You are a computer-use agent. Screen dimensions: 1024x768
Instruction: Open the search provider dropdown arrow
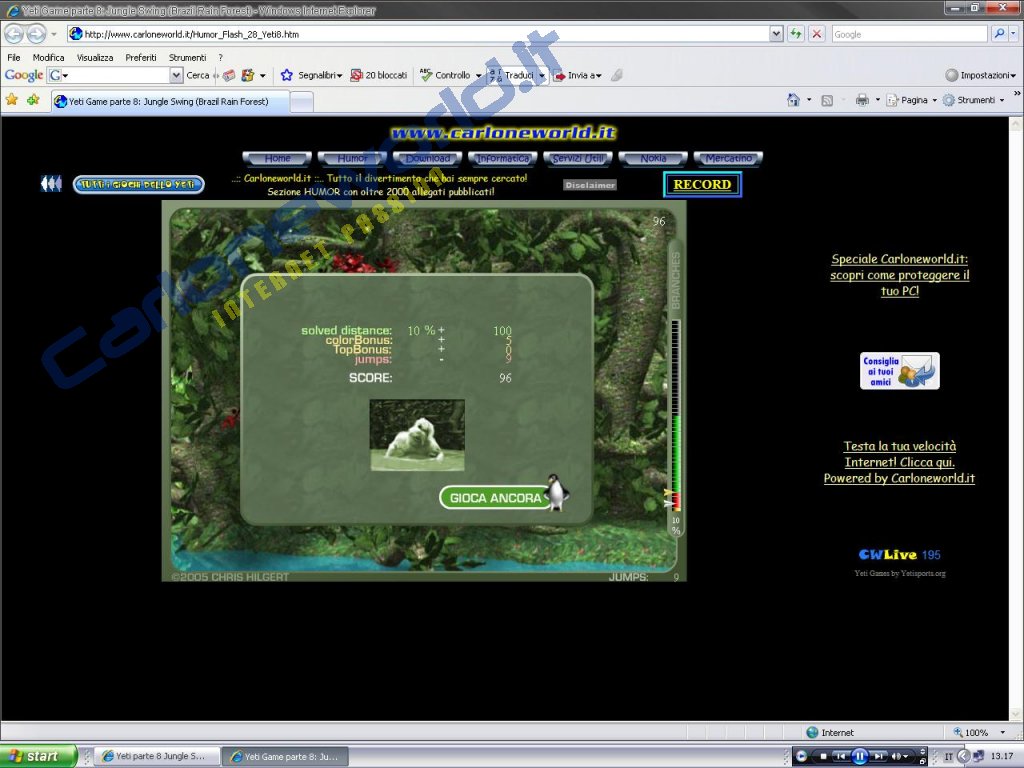tap(1014, 34)
